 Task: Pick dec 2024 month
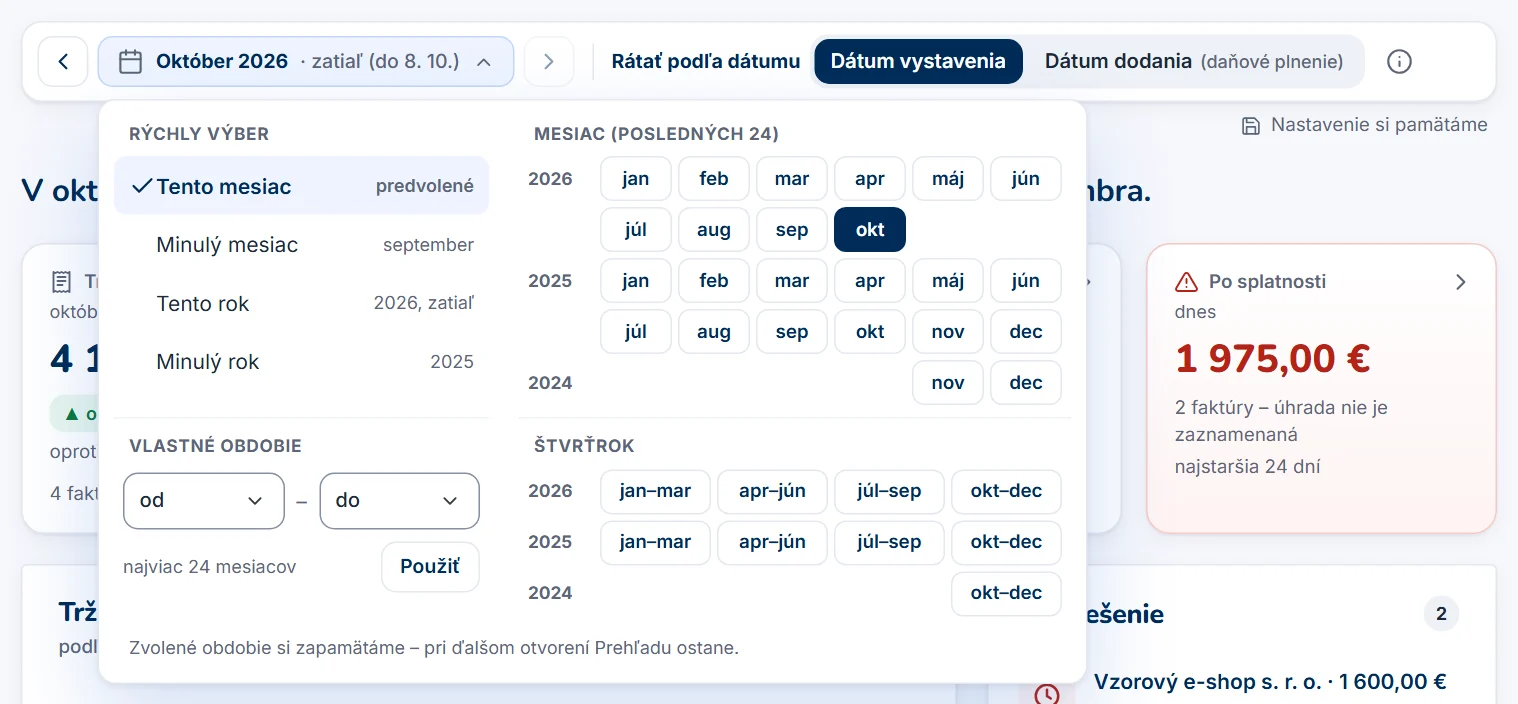pyautogui.click(x=1026, y=383)
